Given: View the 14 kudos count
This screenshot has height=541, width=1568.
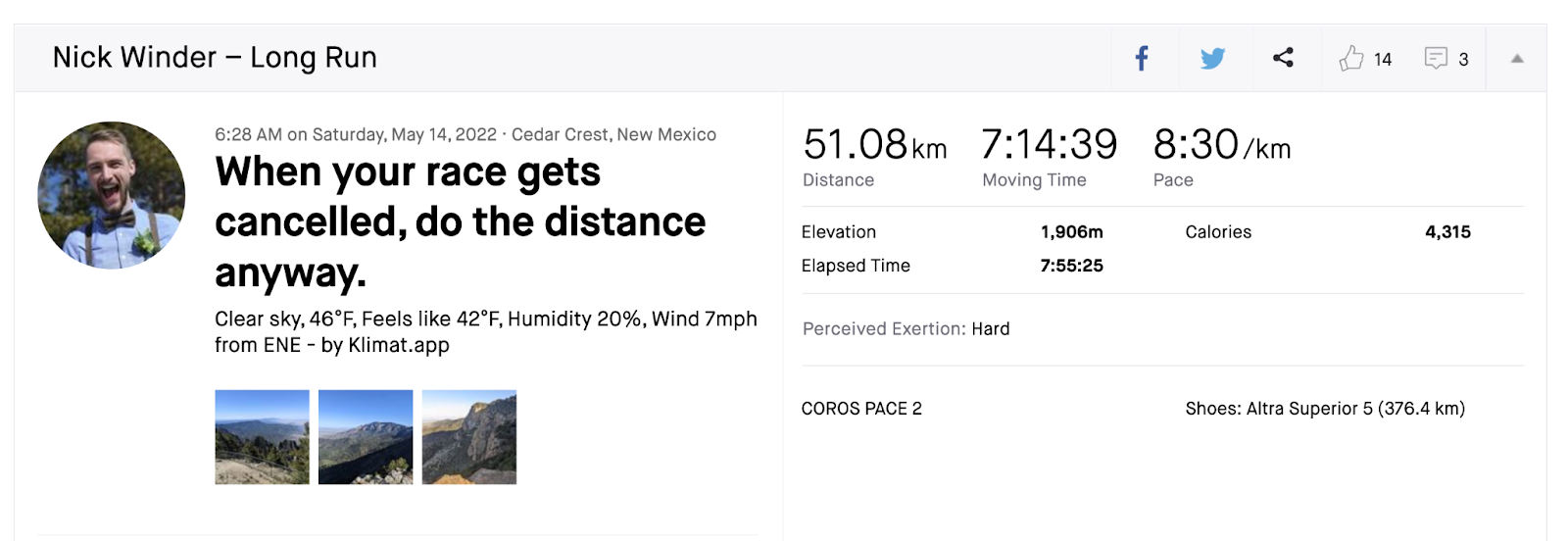Looking at the screenshot, I should point(1383,60).
